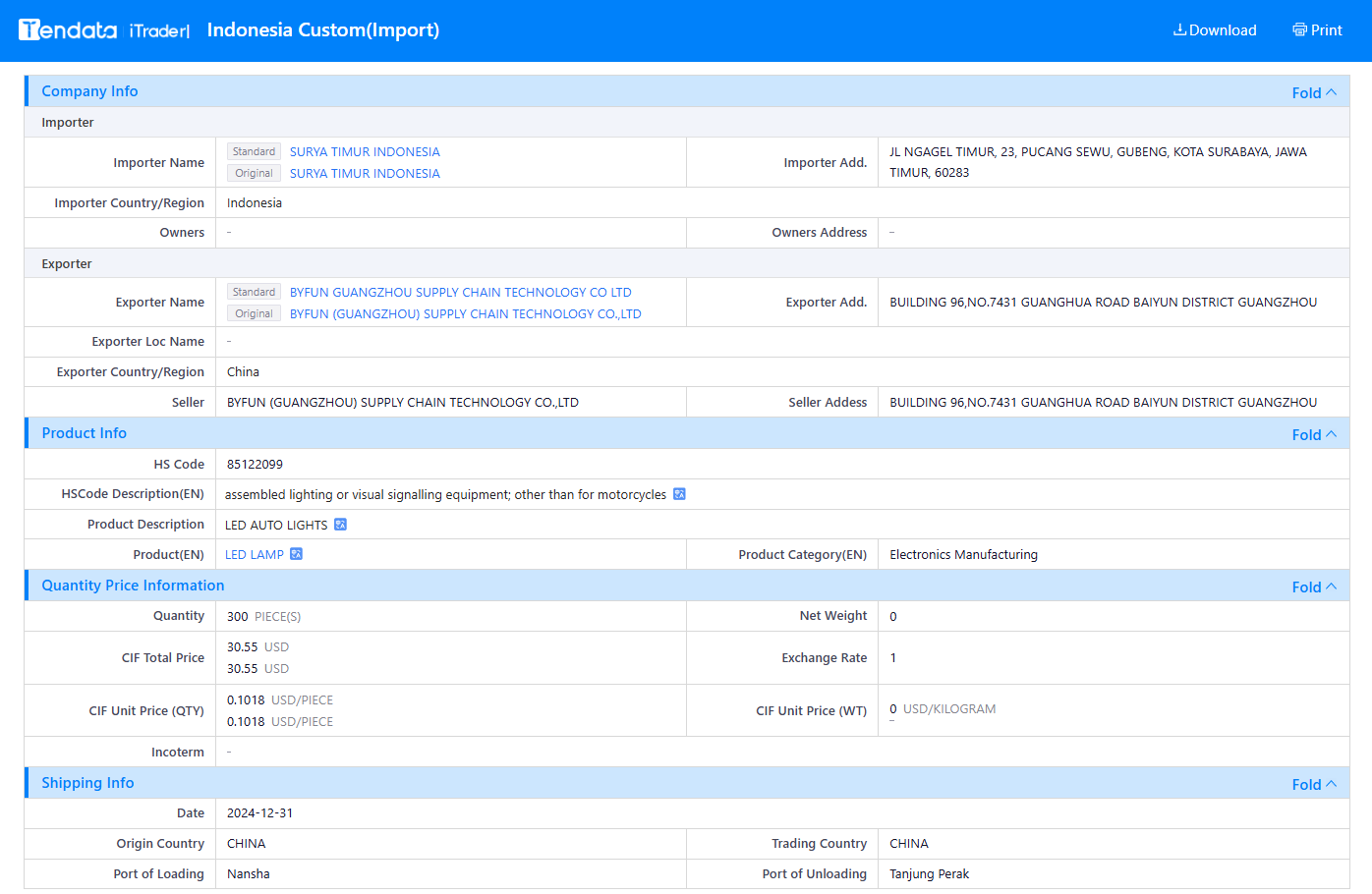Select the Electronics Manufacturing category value
Viewport: 1372px width, 894px height.
click(x=963, y=554)
